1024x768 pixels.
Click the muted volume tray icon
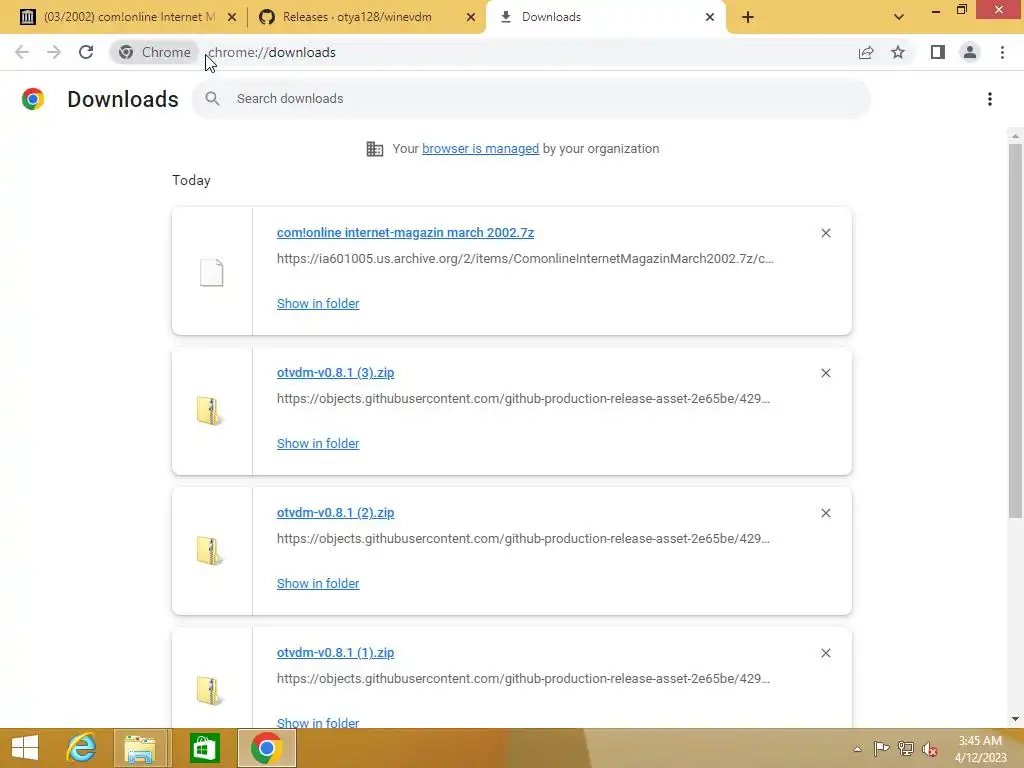(930, 748)
